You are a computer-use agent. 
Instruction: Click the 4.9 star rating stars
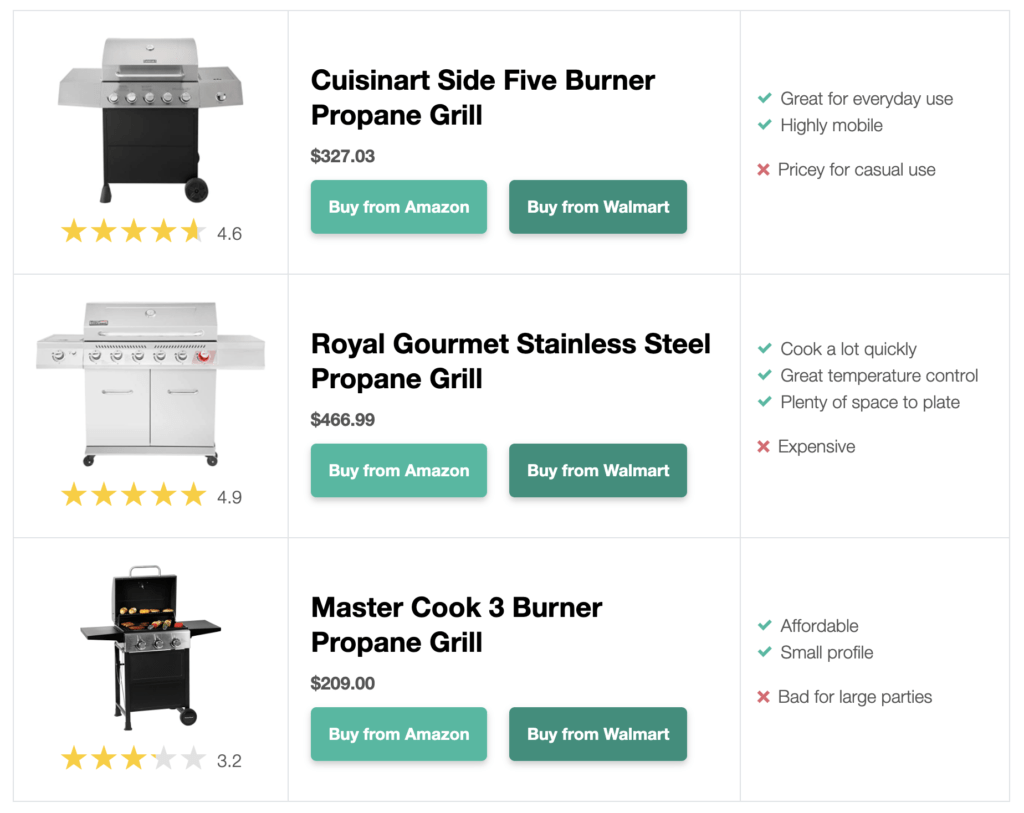134,495
